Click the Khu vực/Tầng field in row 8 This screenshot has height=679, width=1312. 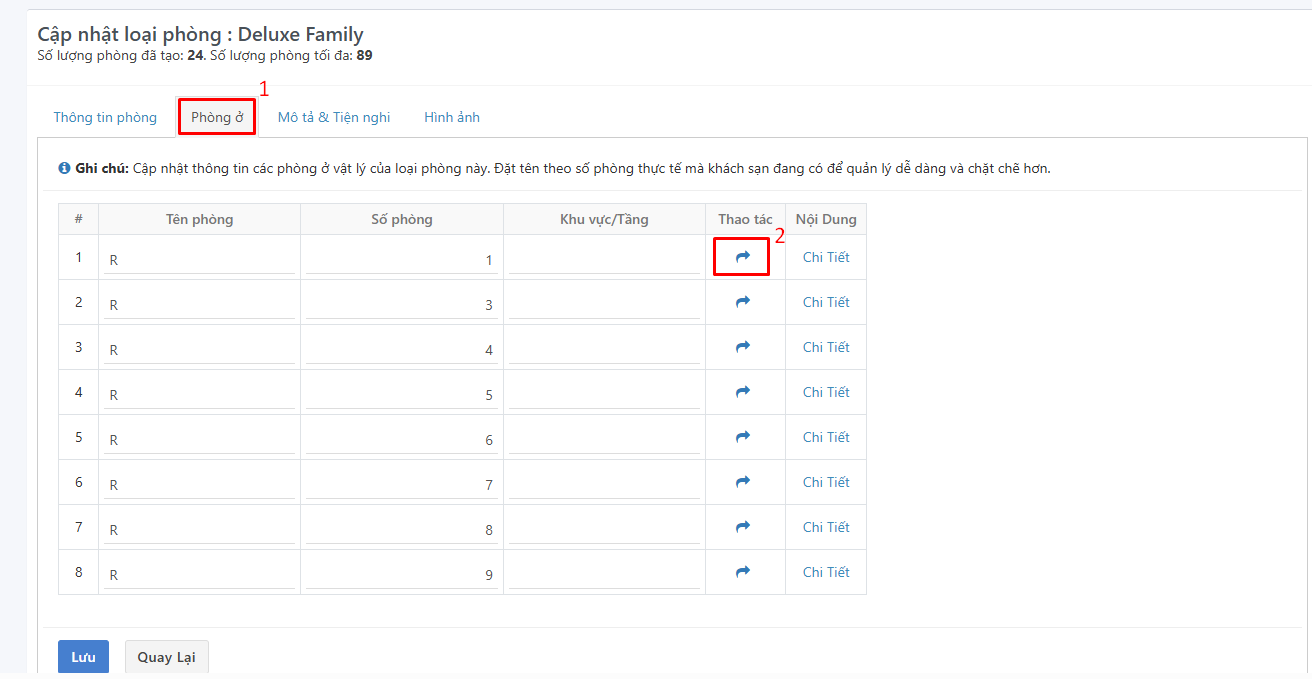(x=604, y=574)
